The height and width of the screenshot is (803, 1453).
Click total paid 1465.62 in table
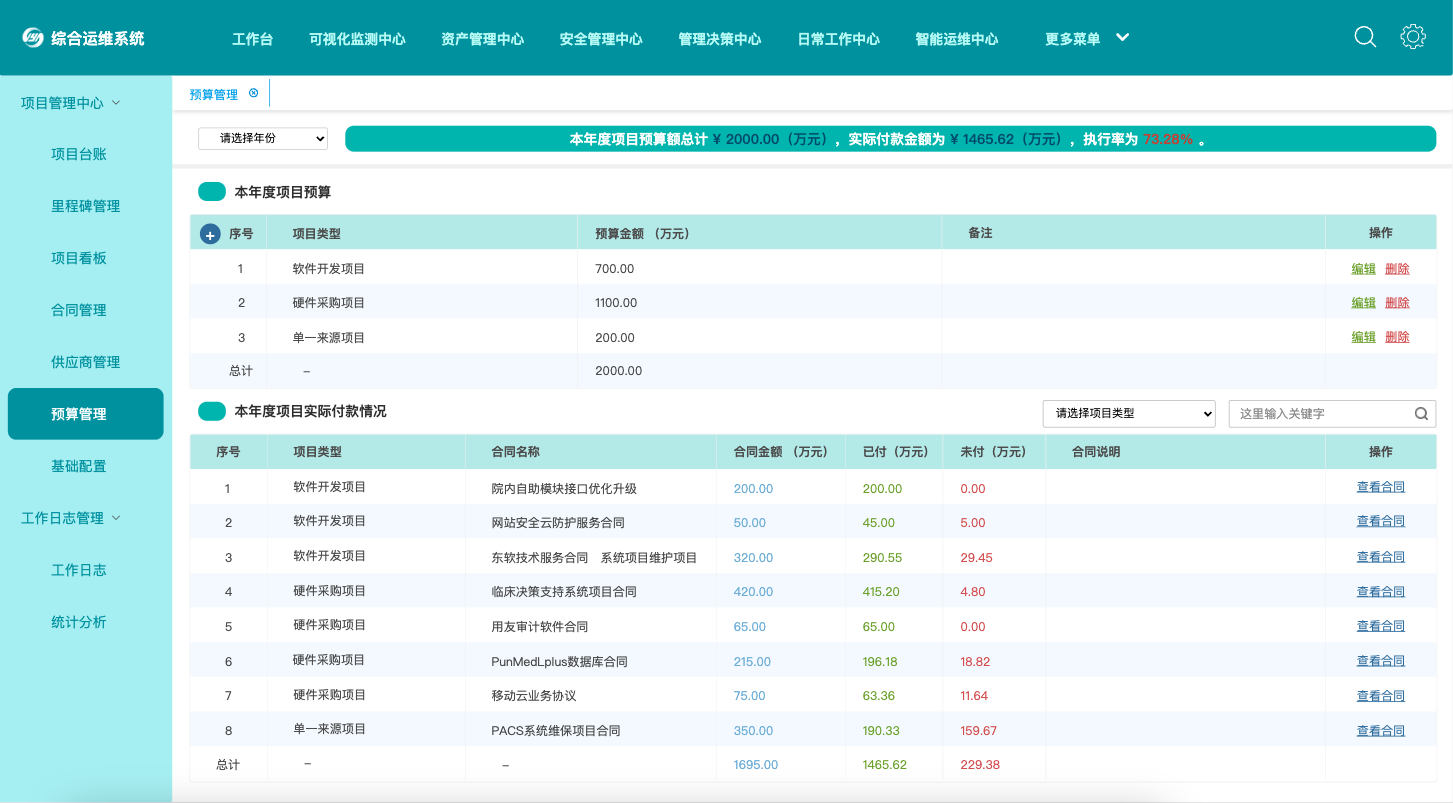point(885,765)
